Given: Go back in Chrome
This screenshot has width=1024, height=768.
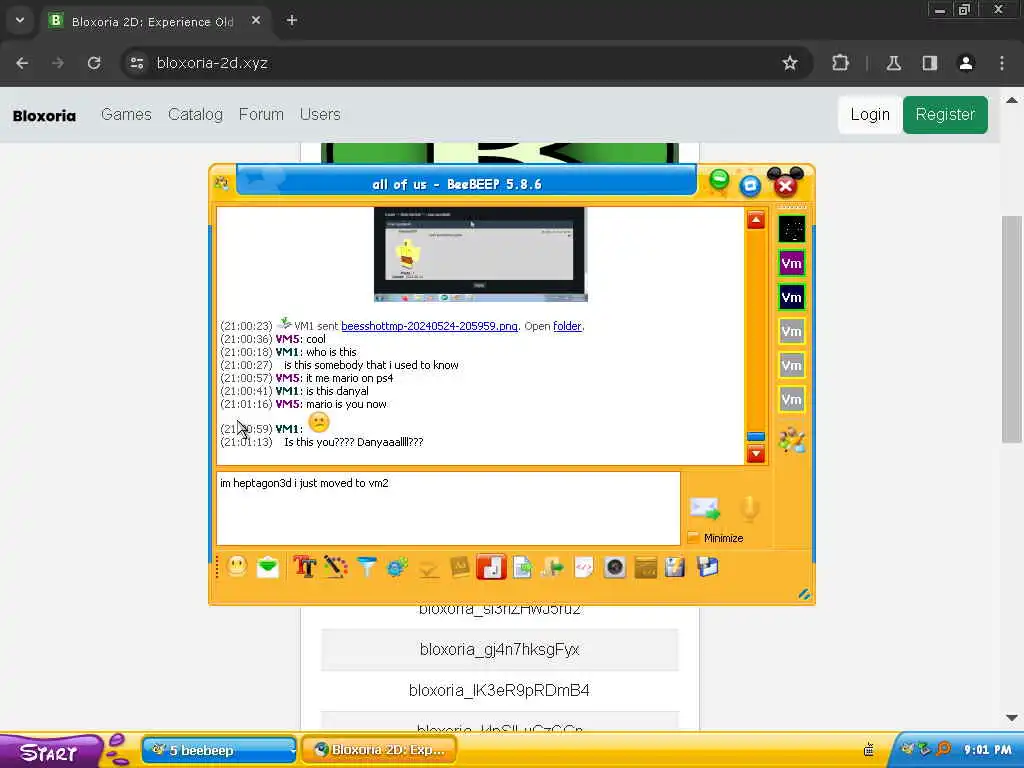Looking at the screenshot, I should pyautogui.click(x=22, y=63).
